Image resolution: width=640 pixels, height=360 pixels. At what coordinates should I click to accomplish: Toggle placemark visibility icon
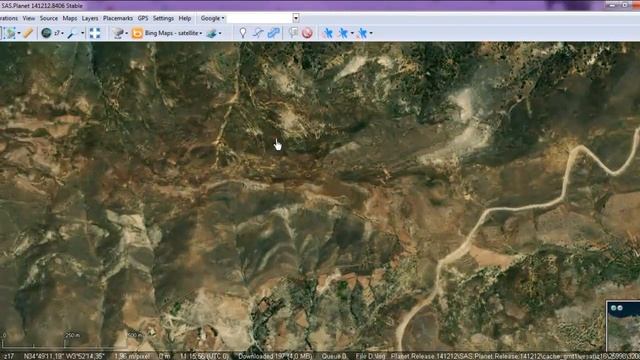click(x=293, y=33)
